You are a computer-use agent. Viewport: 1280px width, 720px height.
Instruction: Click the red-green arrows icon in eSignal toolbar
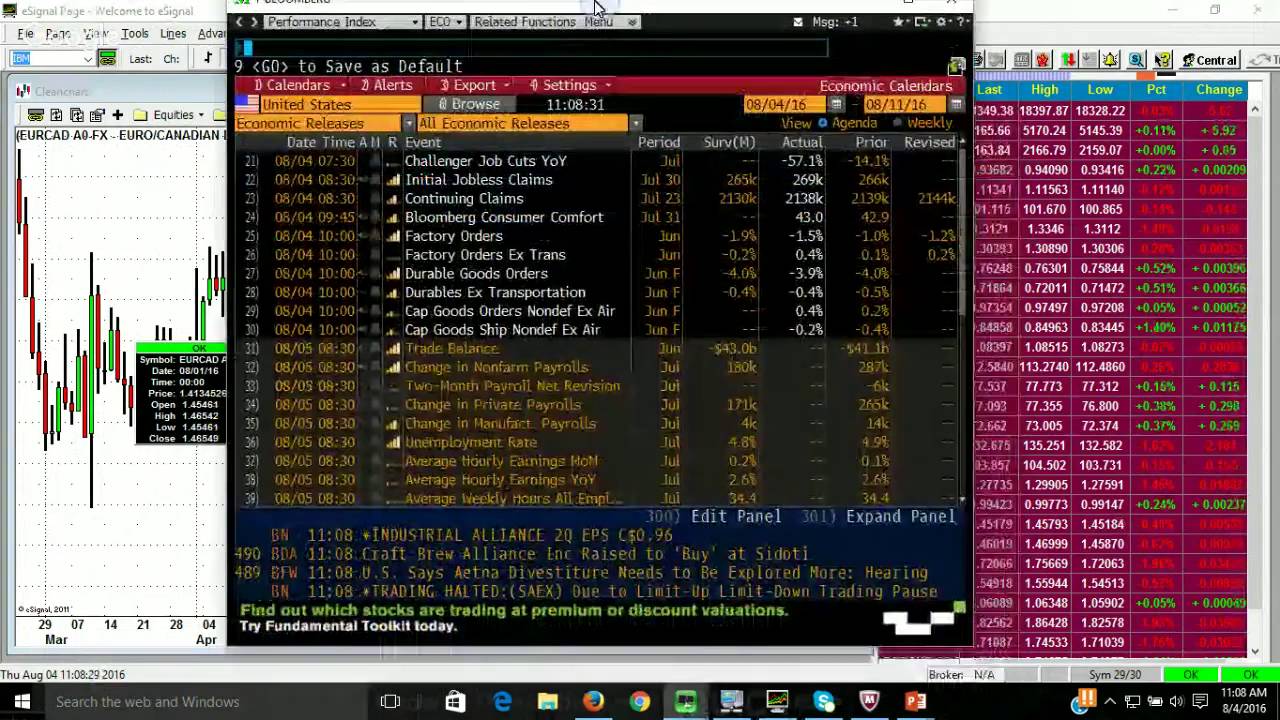[x=1068, y=60]
